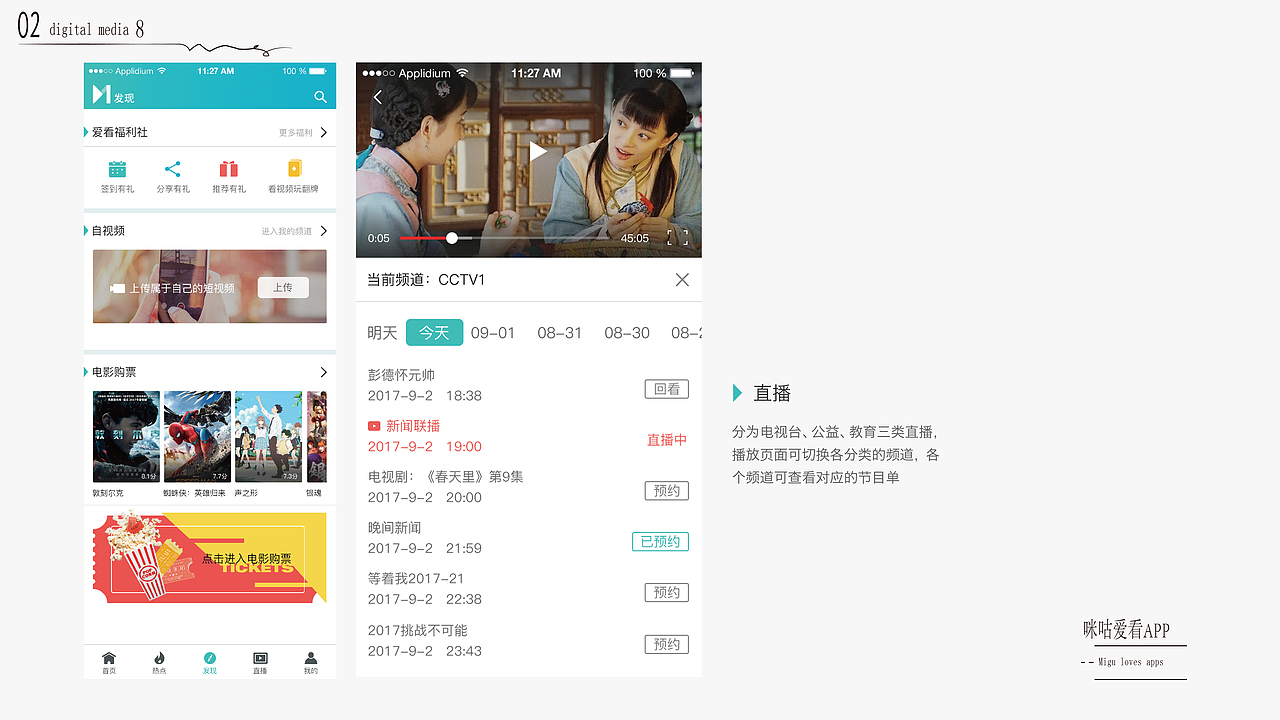Expand 电影购票 section chevron
Screen dimensions: 1280x720
point(324,372)
